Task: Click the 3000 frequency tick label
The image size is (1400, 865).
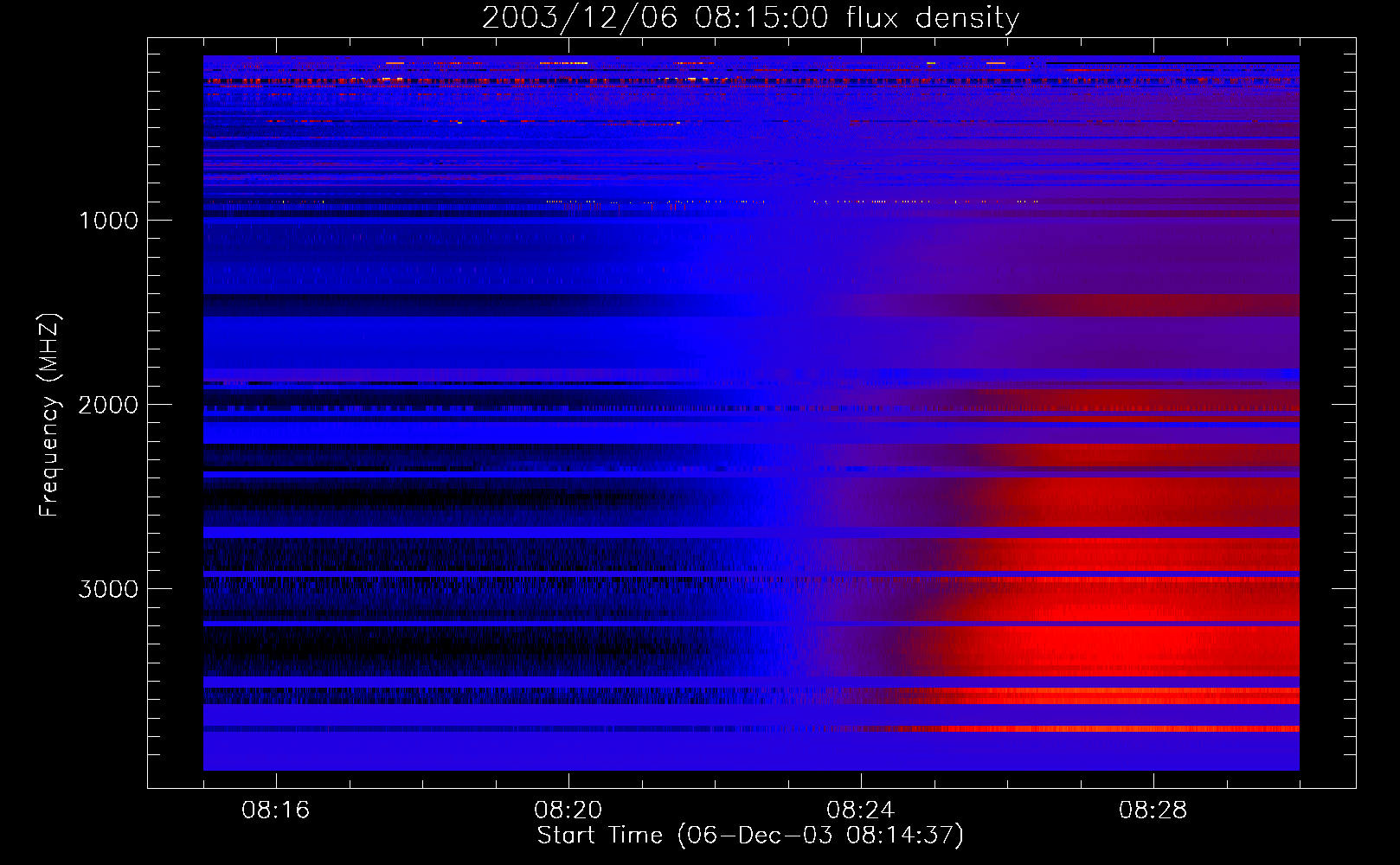Action: [x=108, y=589]
